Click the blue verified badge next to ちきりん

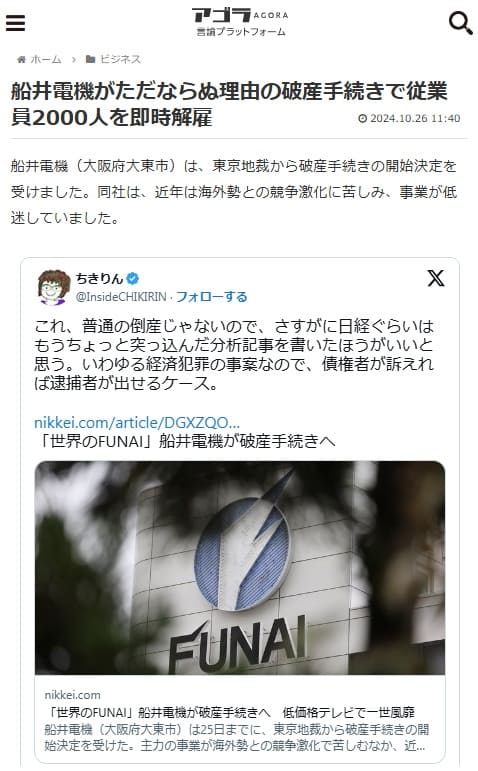click(132, 279)
